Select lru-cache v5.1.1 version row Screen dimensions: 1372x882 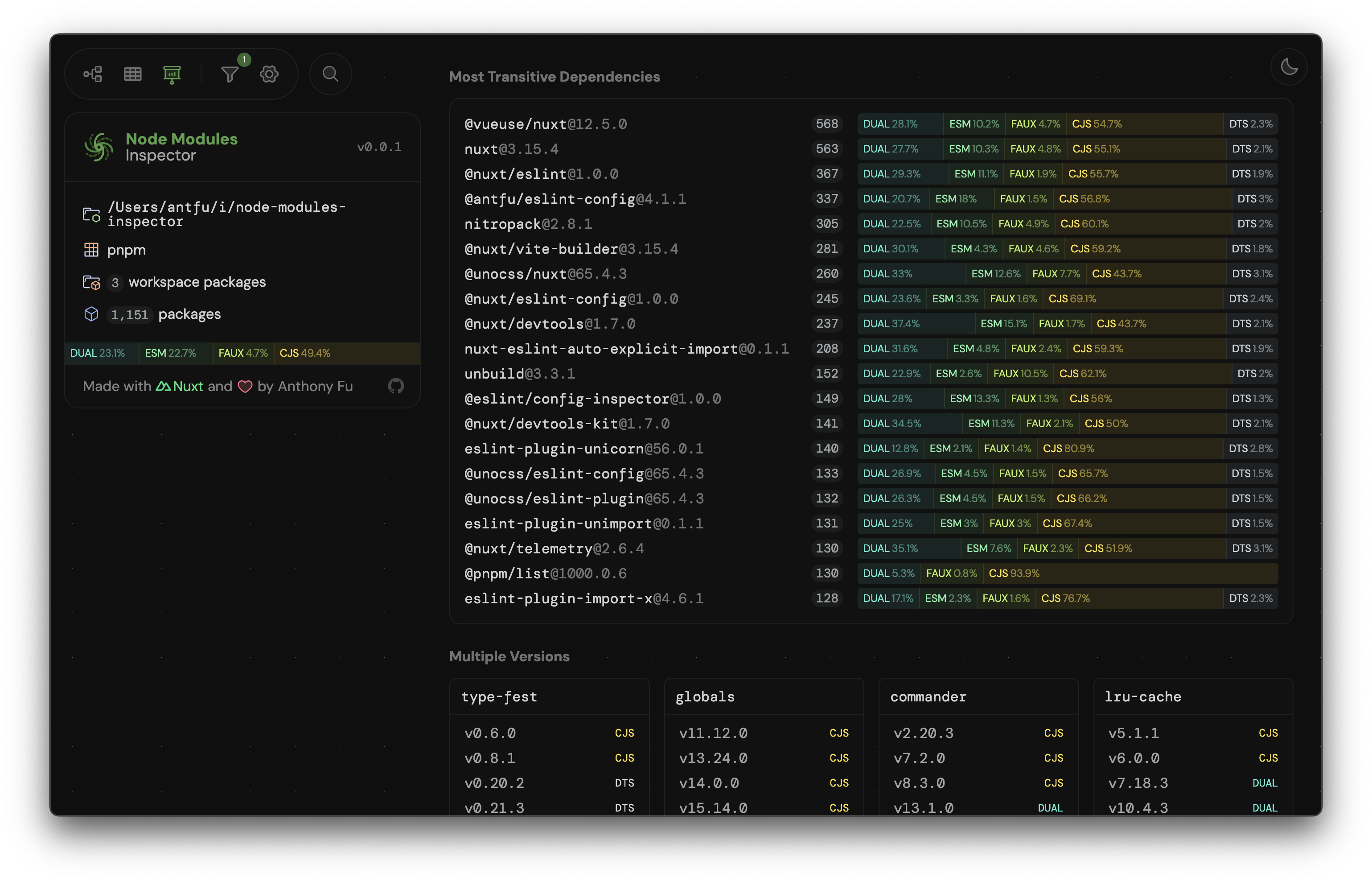tap(1193, 733)
